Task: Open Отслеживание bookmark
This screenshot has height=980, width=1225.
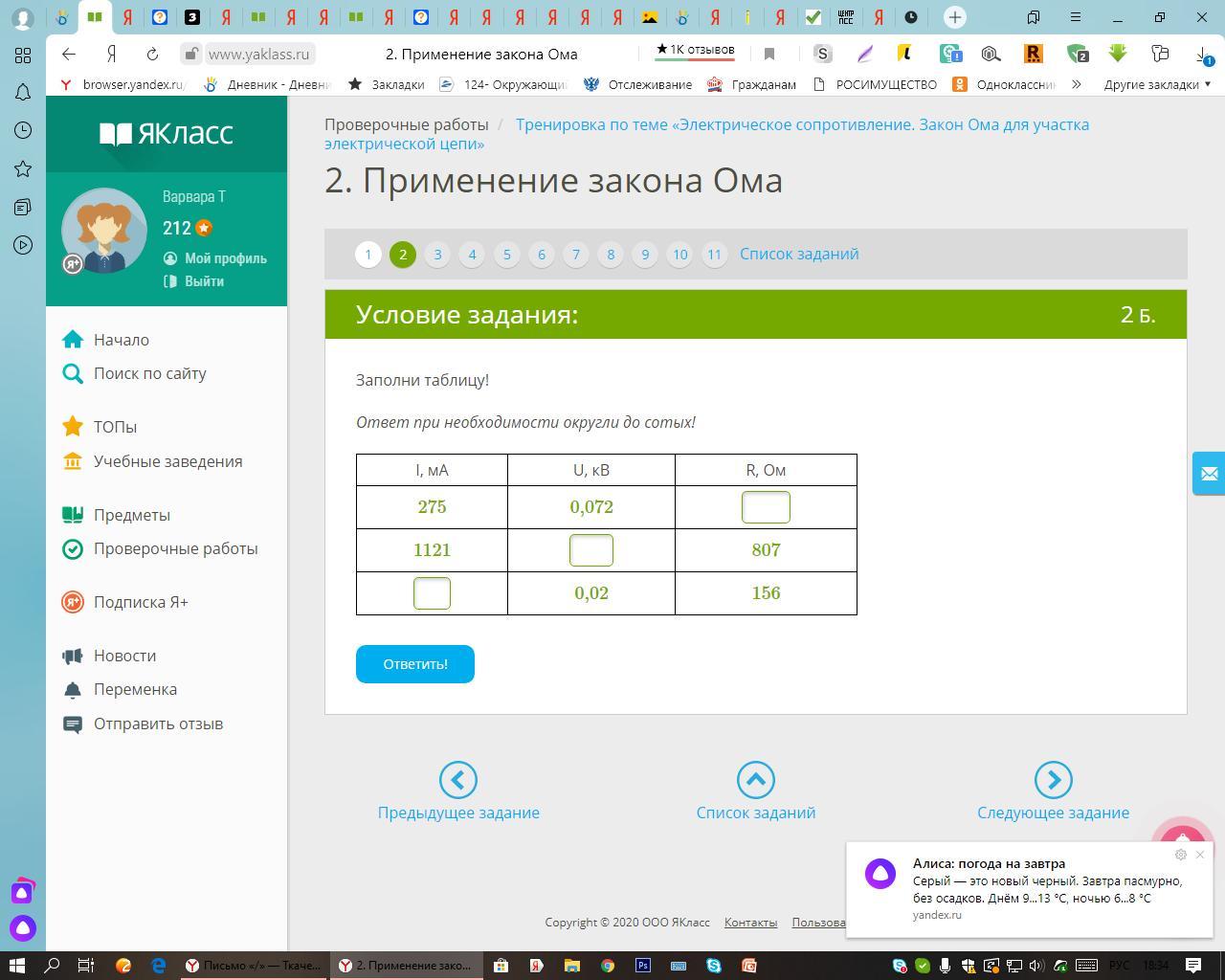Action: pos(638,84)
